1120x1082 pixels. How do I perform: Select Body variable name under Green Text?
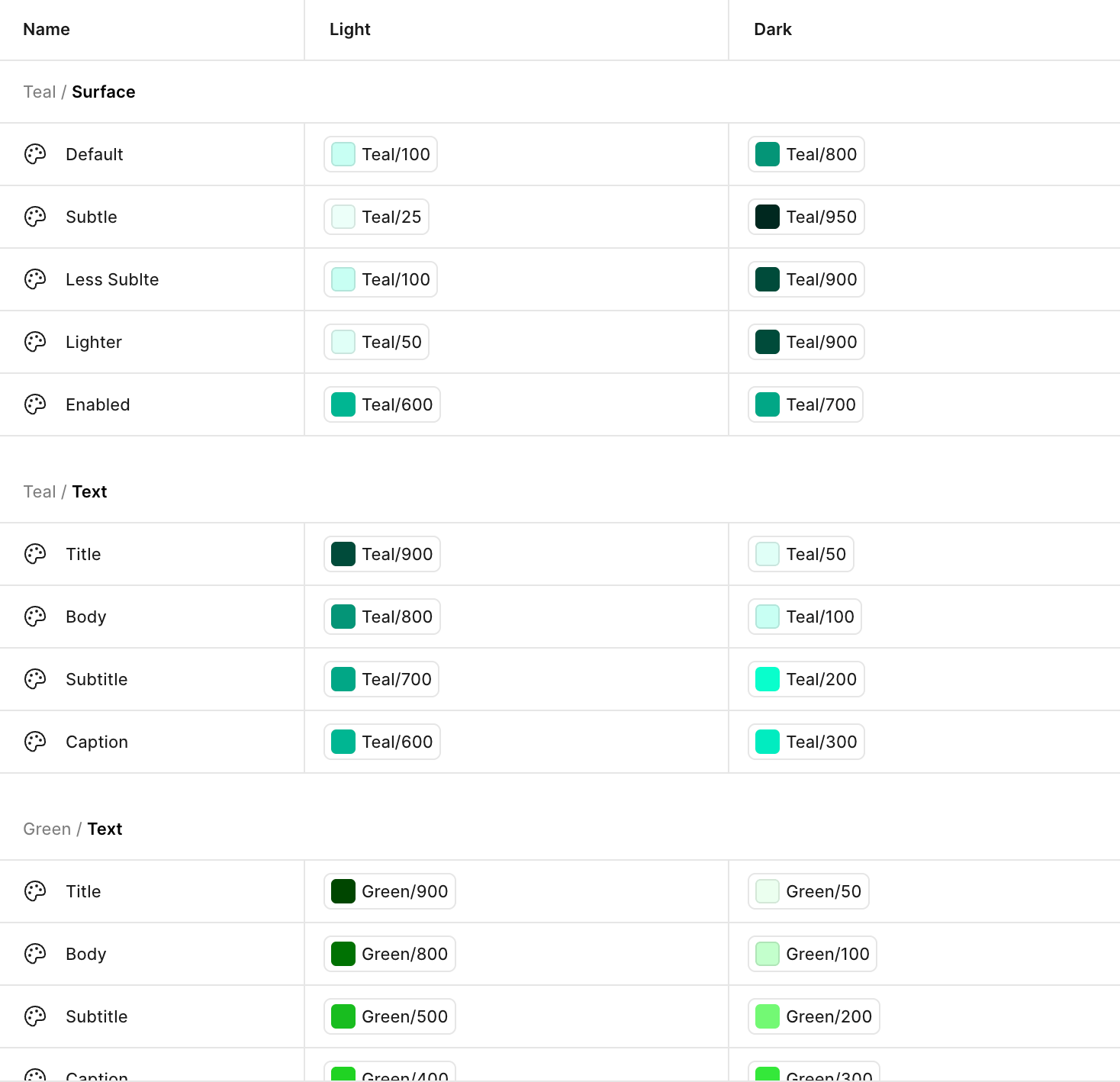tap(86, 954)
